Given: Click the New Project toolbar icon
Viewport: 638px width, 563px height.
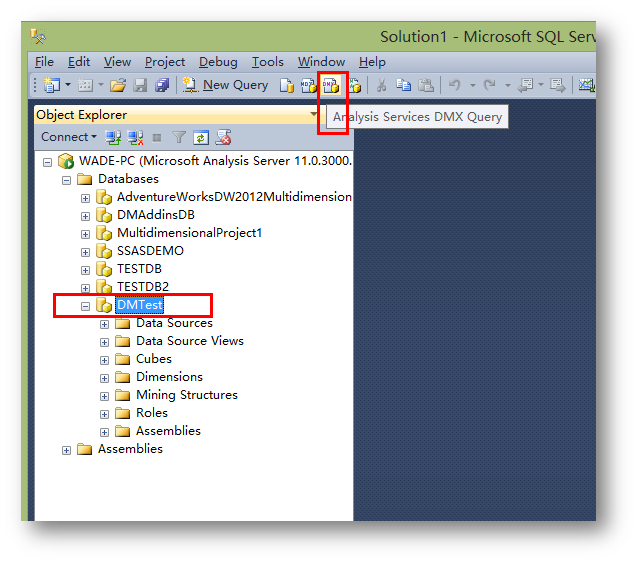Looking at the screenshot, I should tap(52, 85).
